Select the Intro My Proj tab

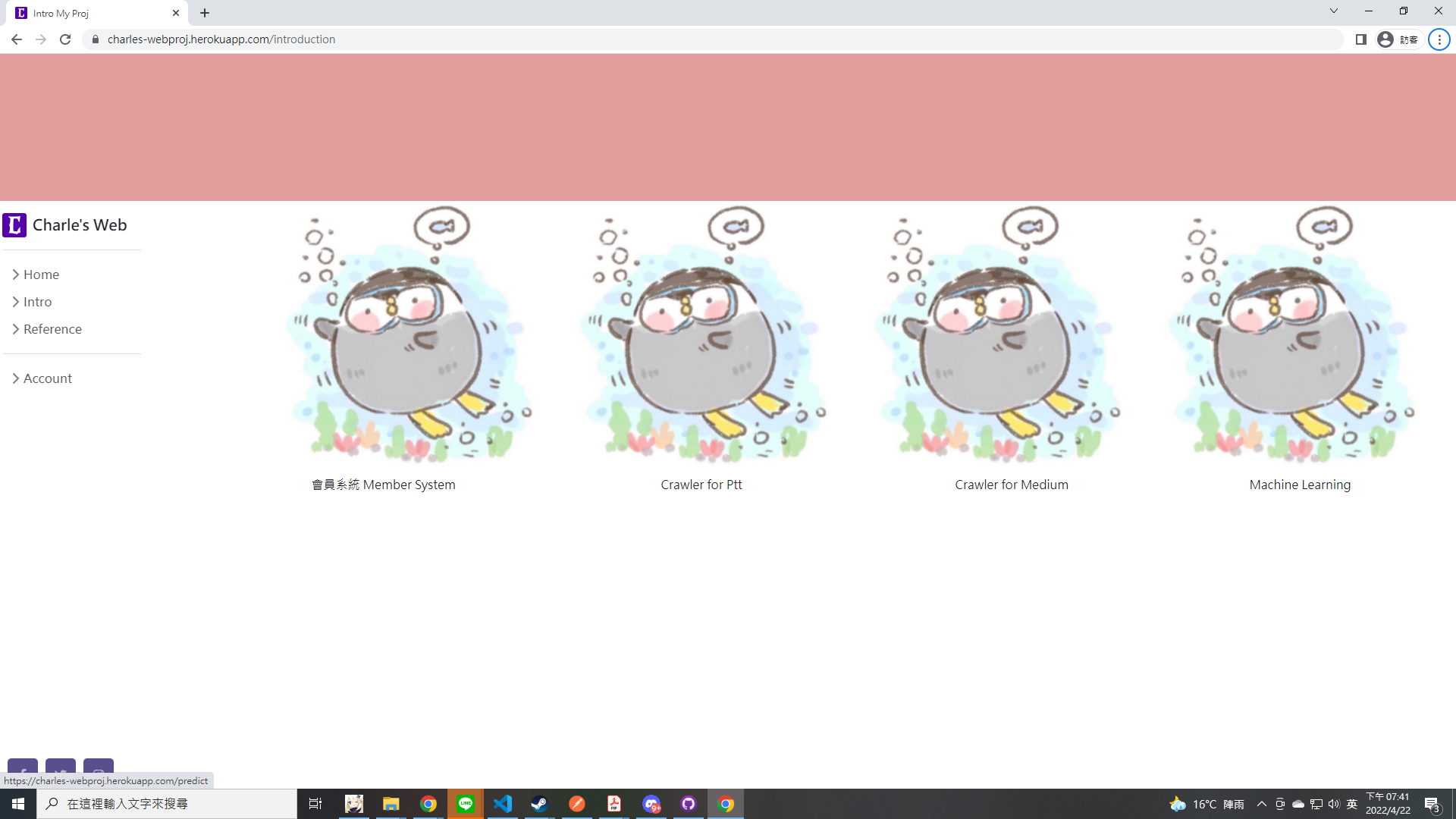96,13
